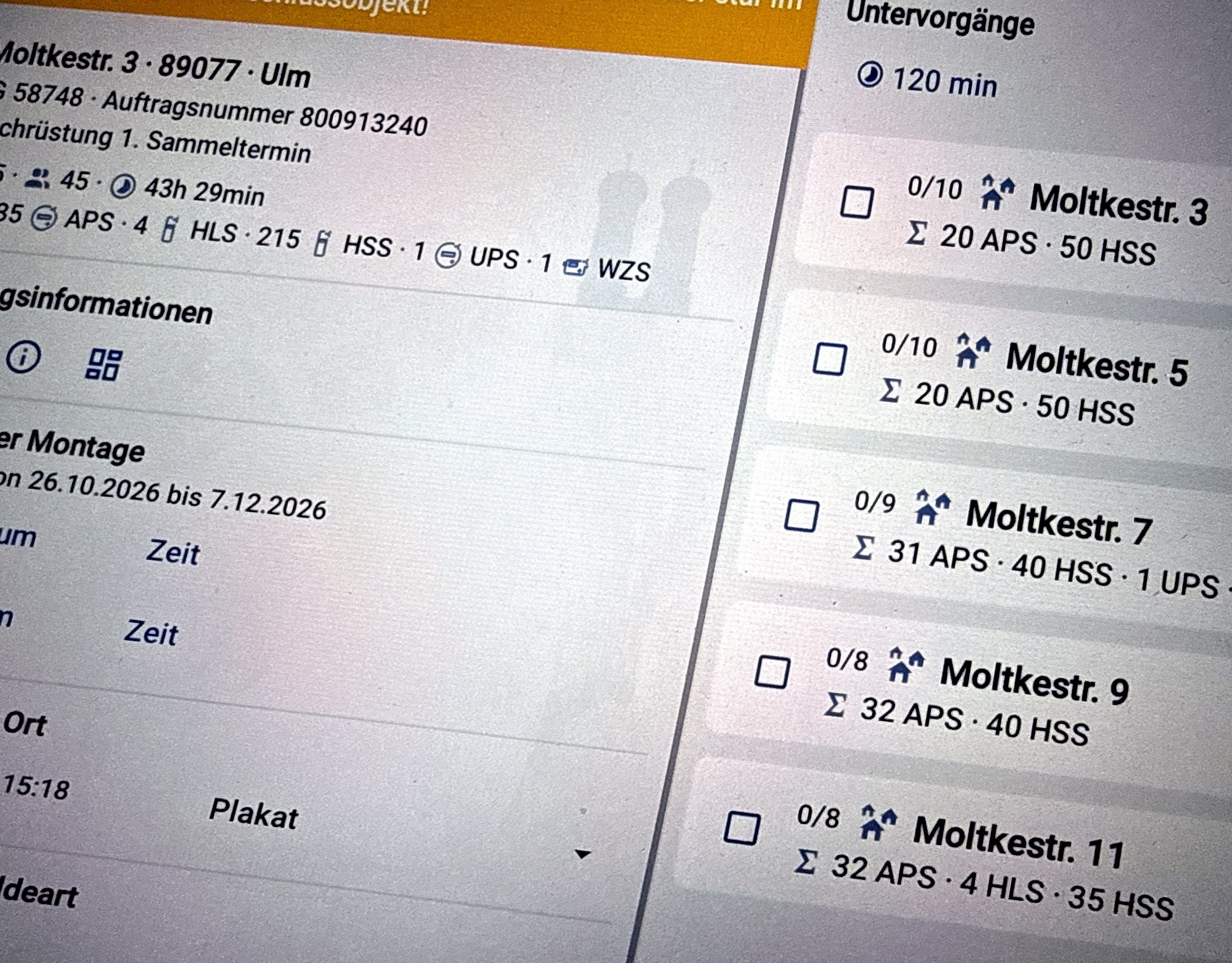
Task: Click the houses icon beside Moltkestr. 9
Action: [906, 665]
